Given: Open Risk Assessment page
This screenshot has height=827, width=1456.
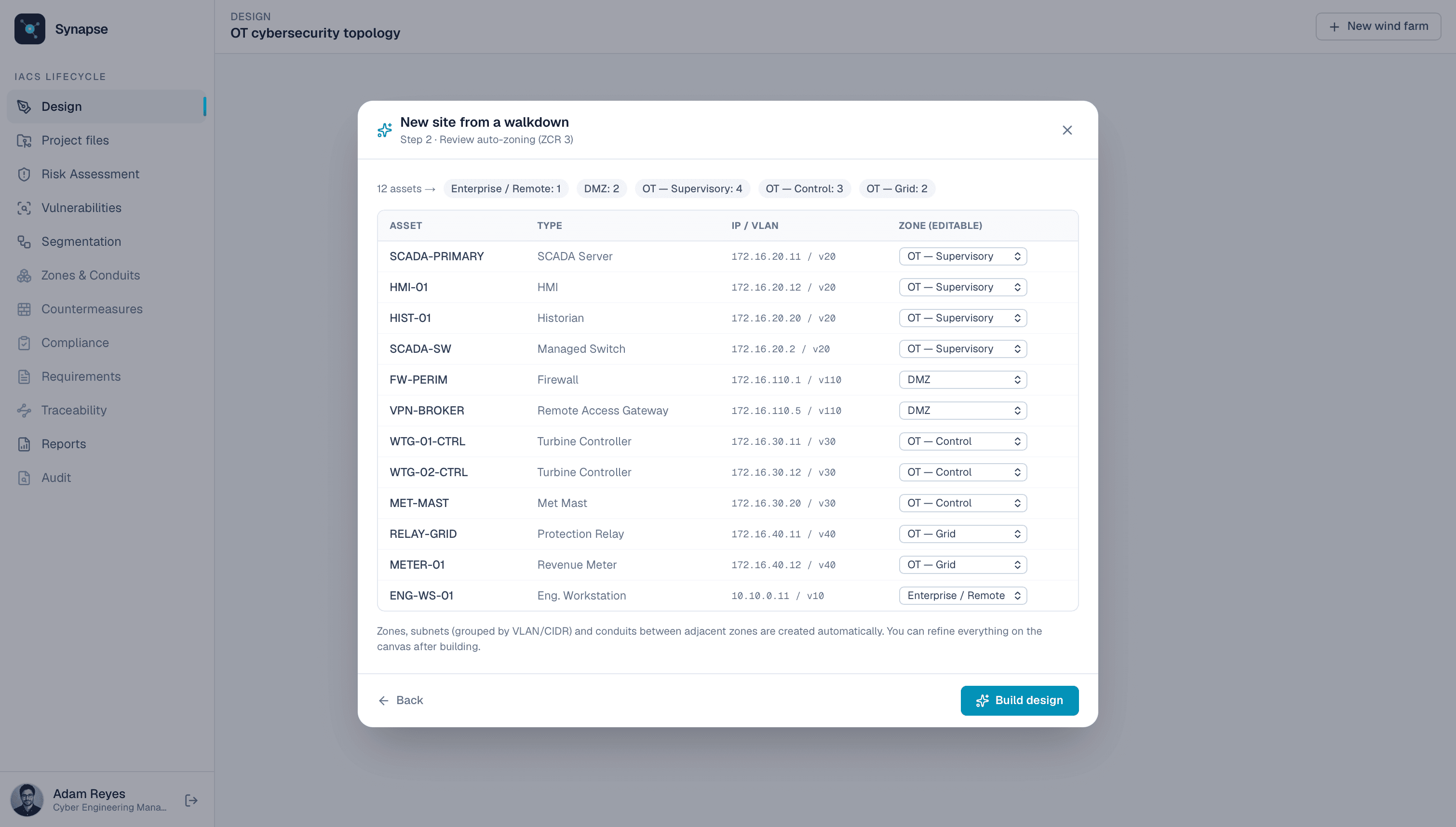Looking at the screenshot, I should coord(106,174).
